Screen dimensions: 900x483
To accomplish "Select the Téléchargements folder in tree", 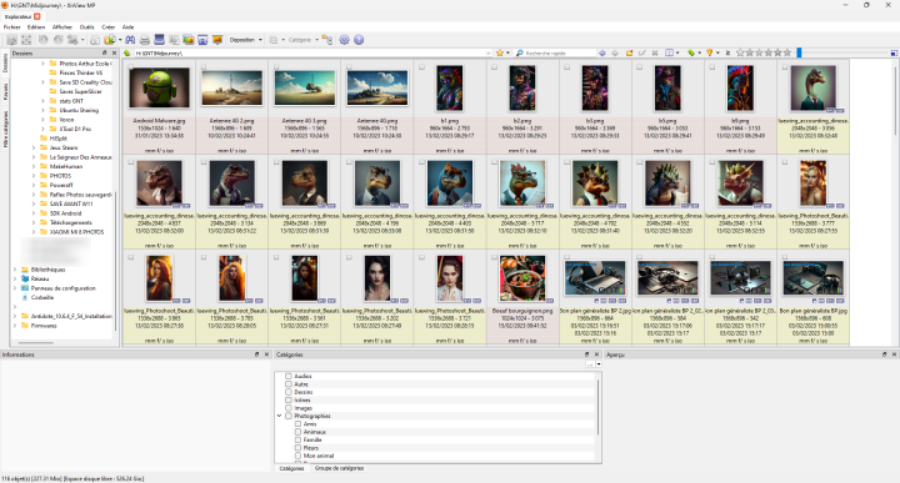I will [x=70, y=222].
